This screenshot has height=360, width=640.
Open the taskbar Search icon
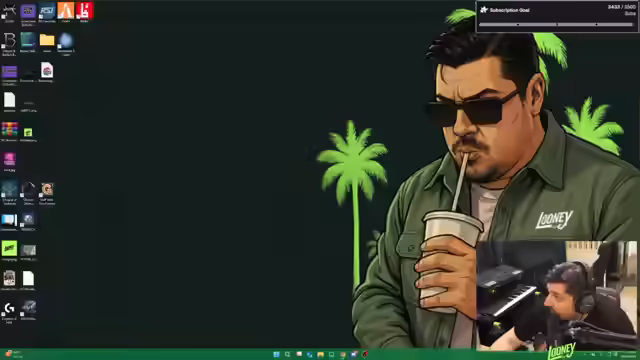click(x=287, y=354)
